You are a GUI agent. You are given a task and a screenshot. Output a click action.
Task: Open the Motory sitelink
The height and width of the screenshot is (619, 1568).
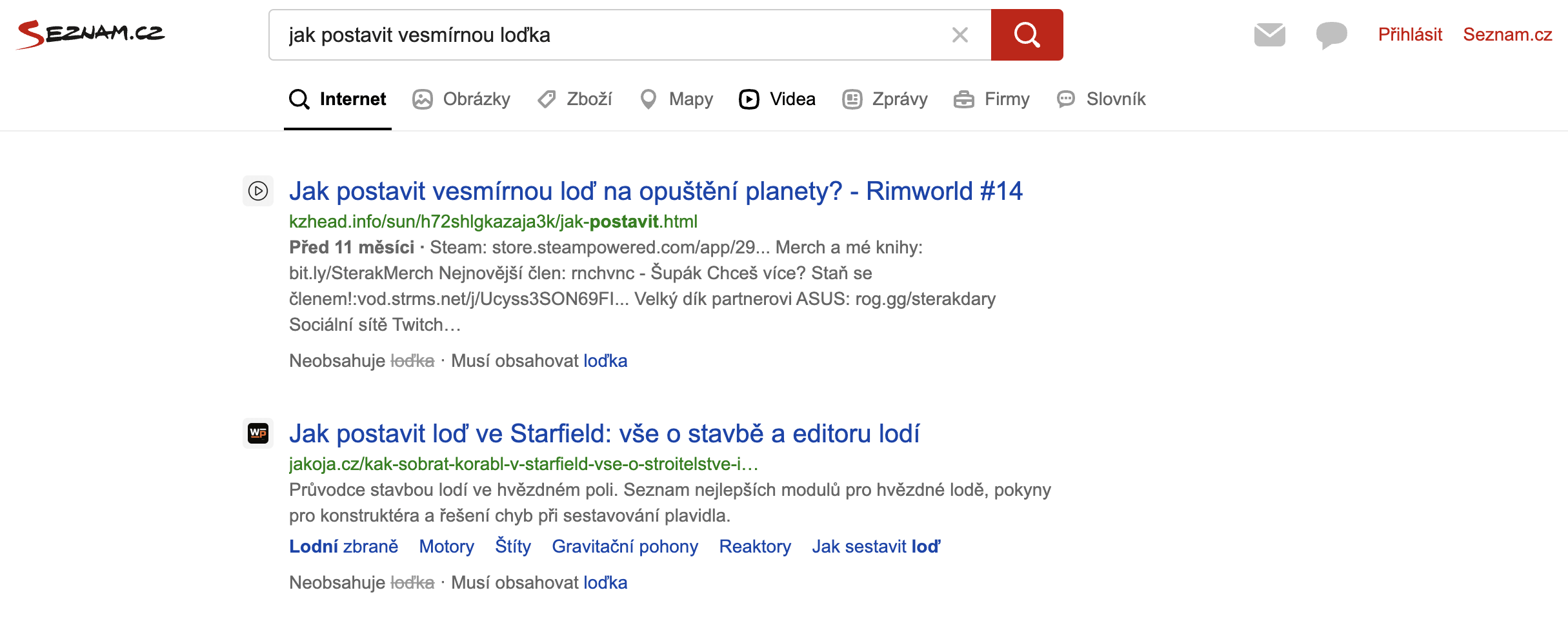447,547
